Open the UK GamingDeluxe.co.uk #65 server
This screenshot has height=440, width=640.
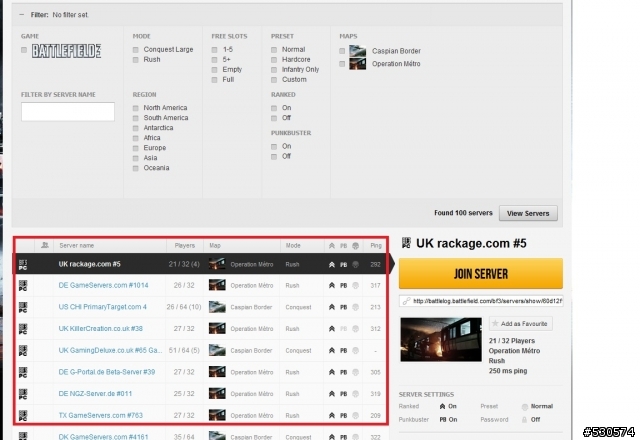(x=110, y=350)
